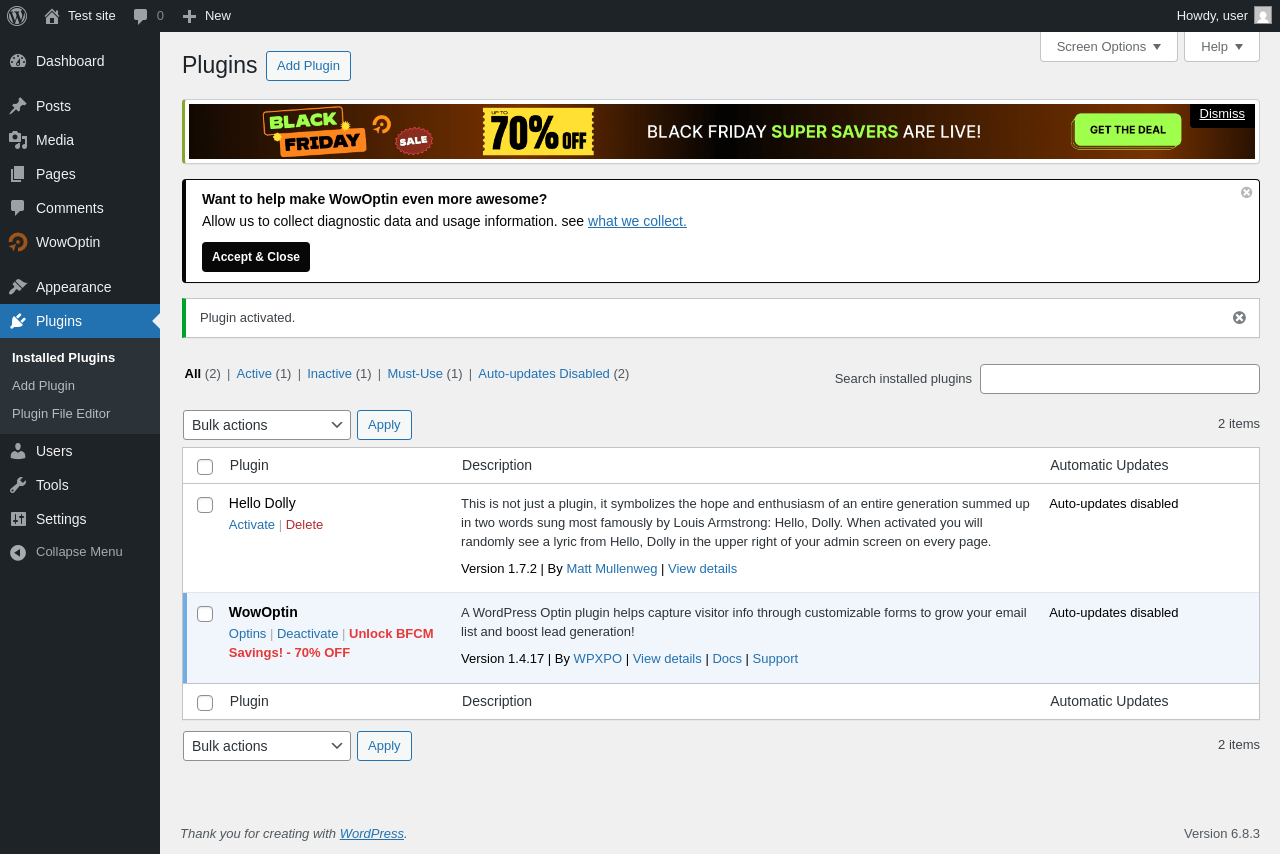Open the New content menu
Screen dimensions: 1280x854
tap(206, 16)
